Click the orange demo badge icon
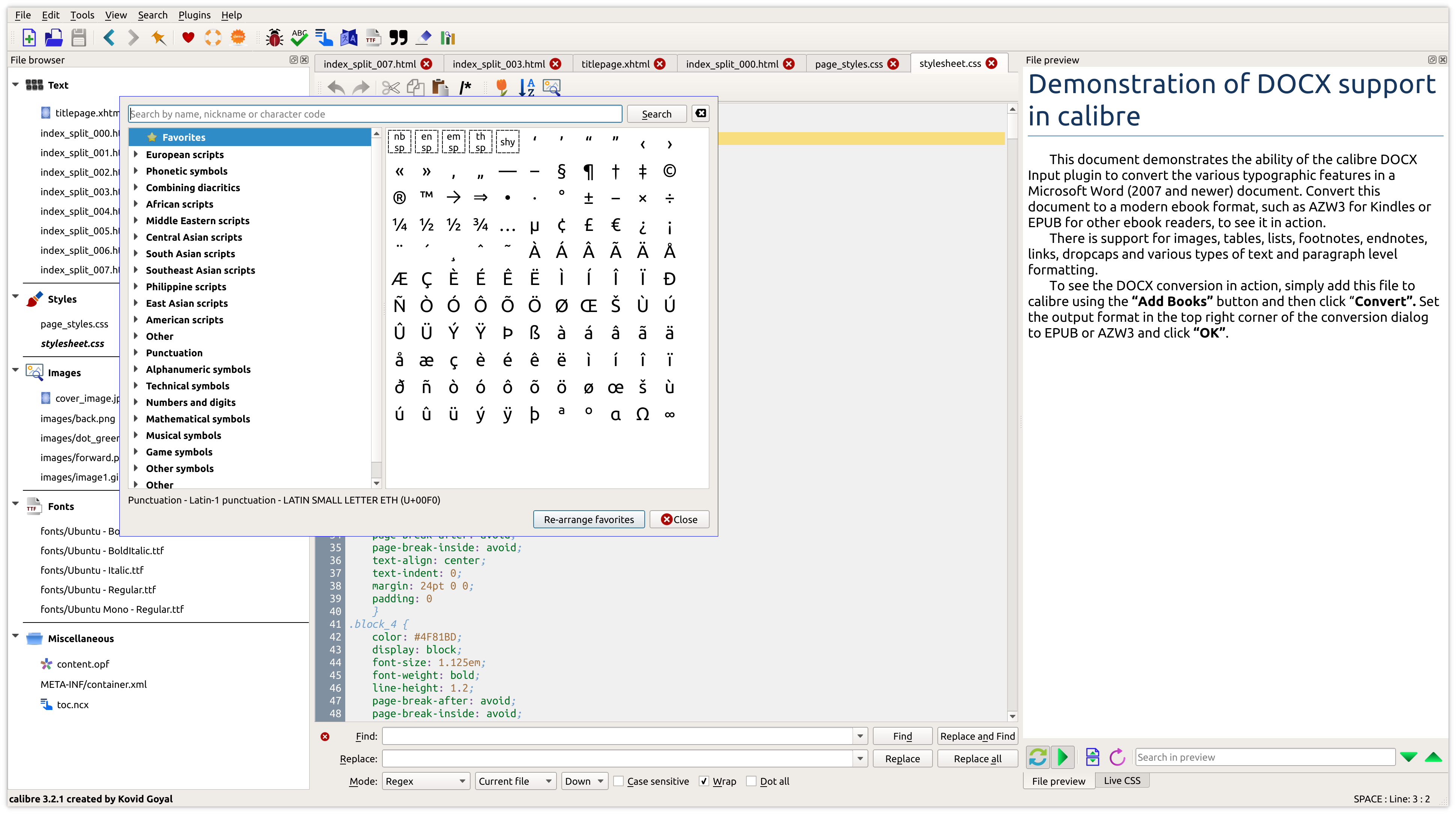1456x814 pixels. point(239,38)
